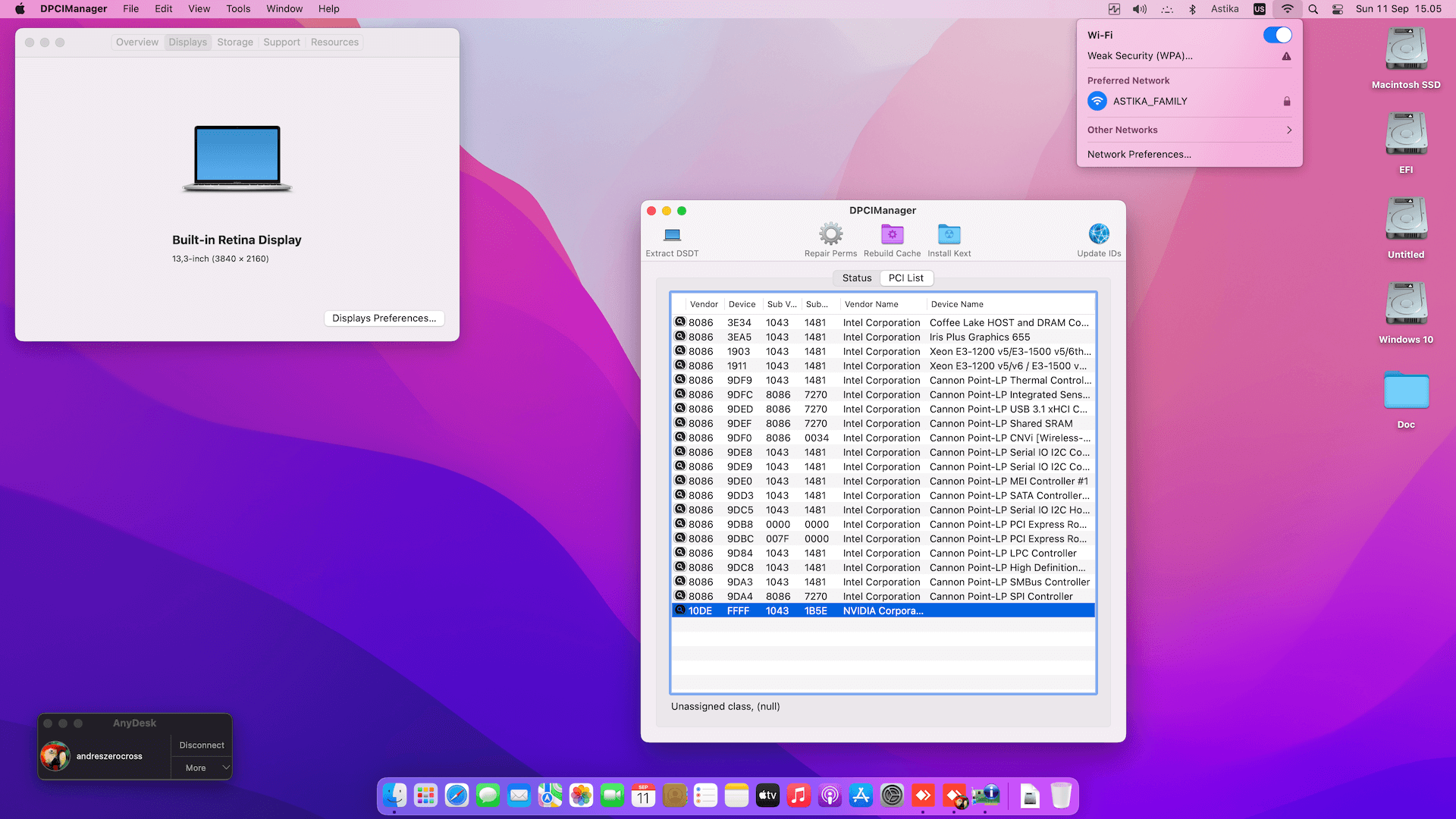Turn off the Wi-Fi toggle switch
1456x819 pixels.
tap(1277, 35)
